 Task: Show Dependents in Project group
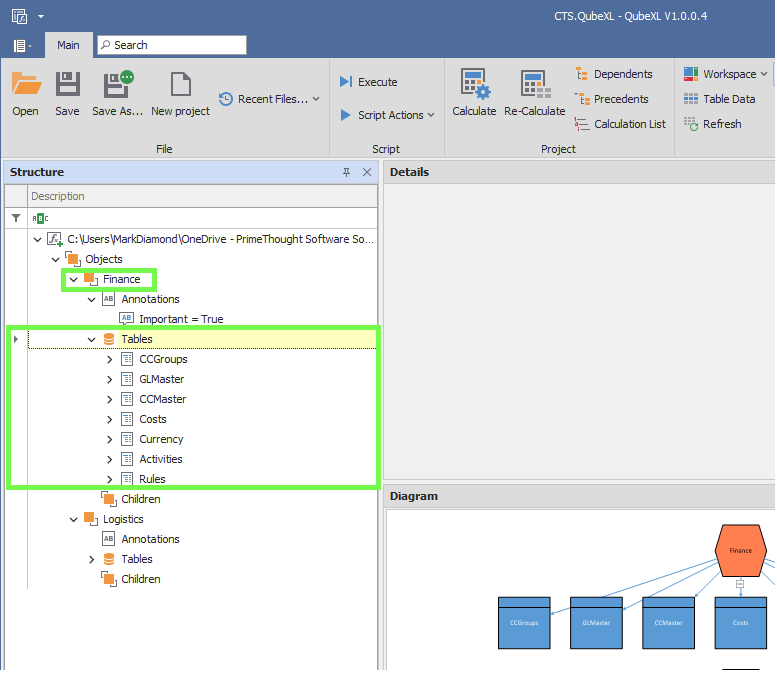pos(613,74)
